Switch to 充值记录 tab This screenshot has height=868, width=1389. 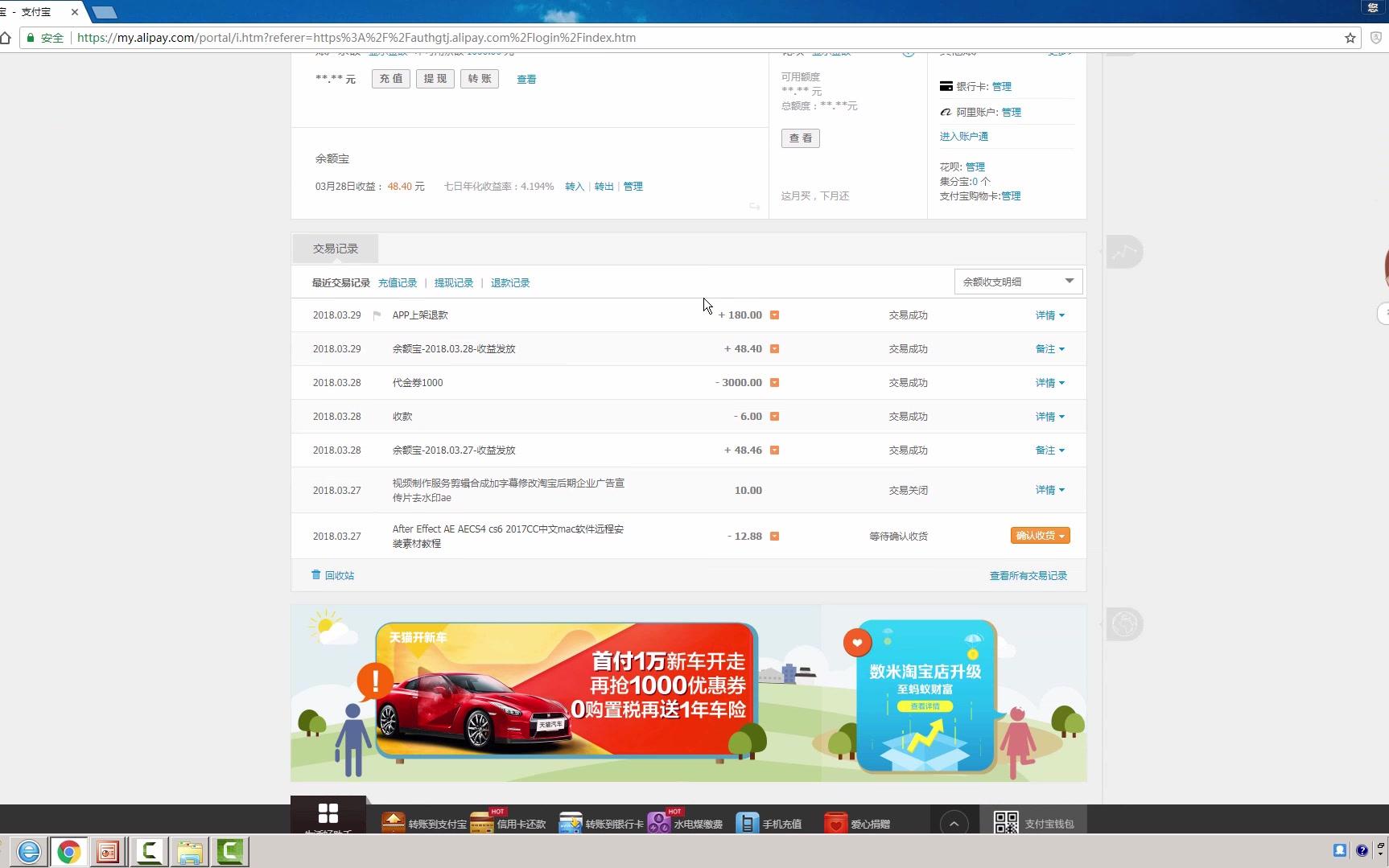(x=398, y=283)
